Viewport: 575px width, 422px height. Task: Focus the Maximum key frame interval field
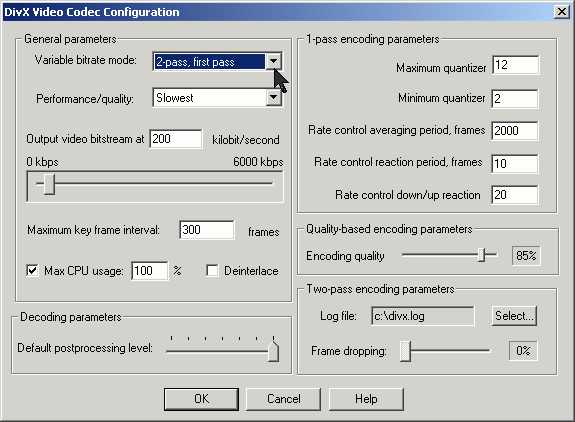pyautogui.click(x=206, y=230)
